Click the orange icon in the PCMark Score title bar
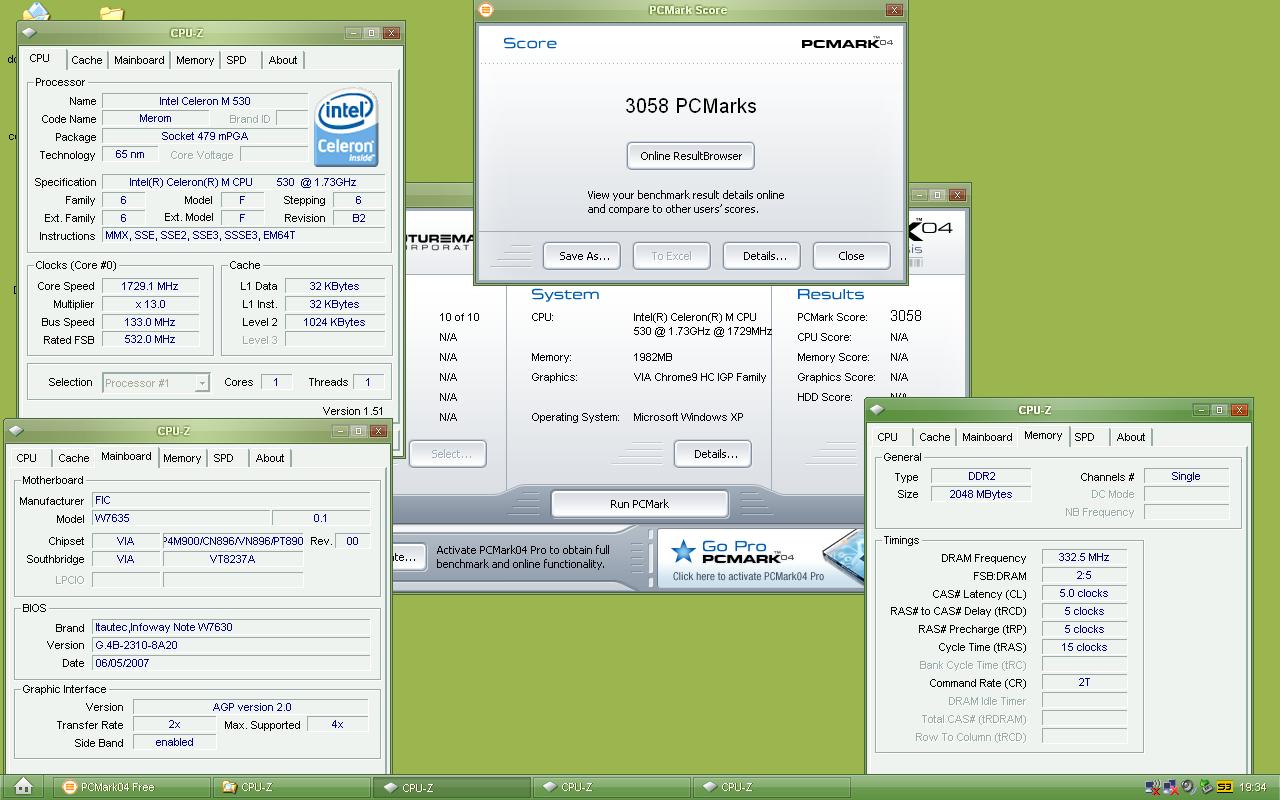This screenshot has width=1280, height=800. [x=486, y=10]
